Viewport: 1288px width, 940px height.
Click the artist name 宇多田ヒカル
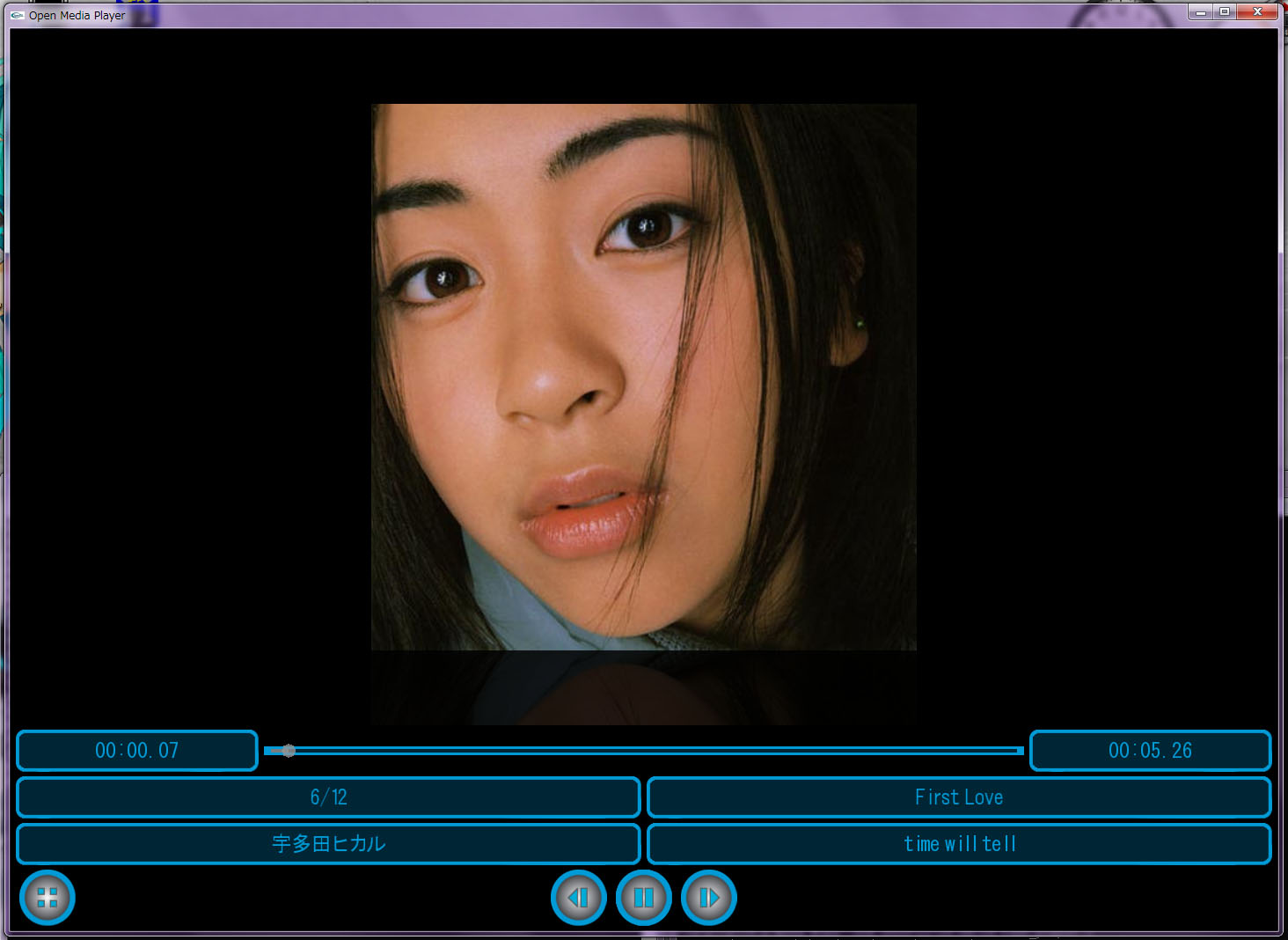[x=328, y=844]
